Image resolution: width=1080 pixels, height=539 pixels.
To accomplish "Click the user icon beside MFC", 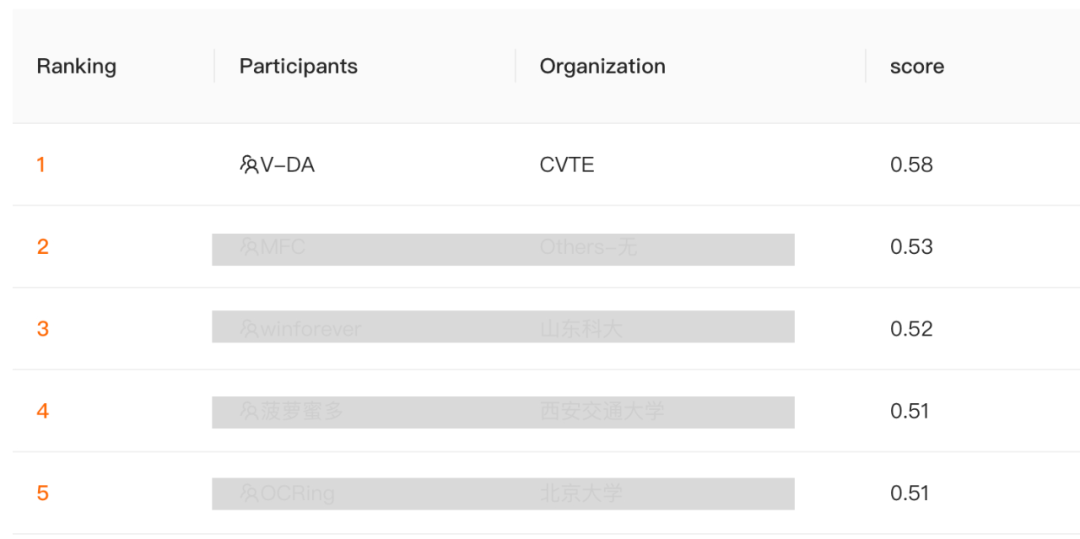I will click(249, 247).
